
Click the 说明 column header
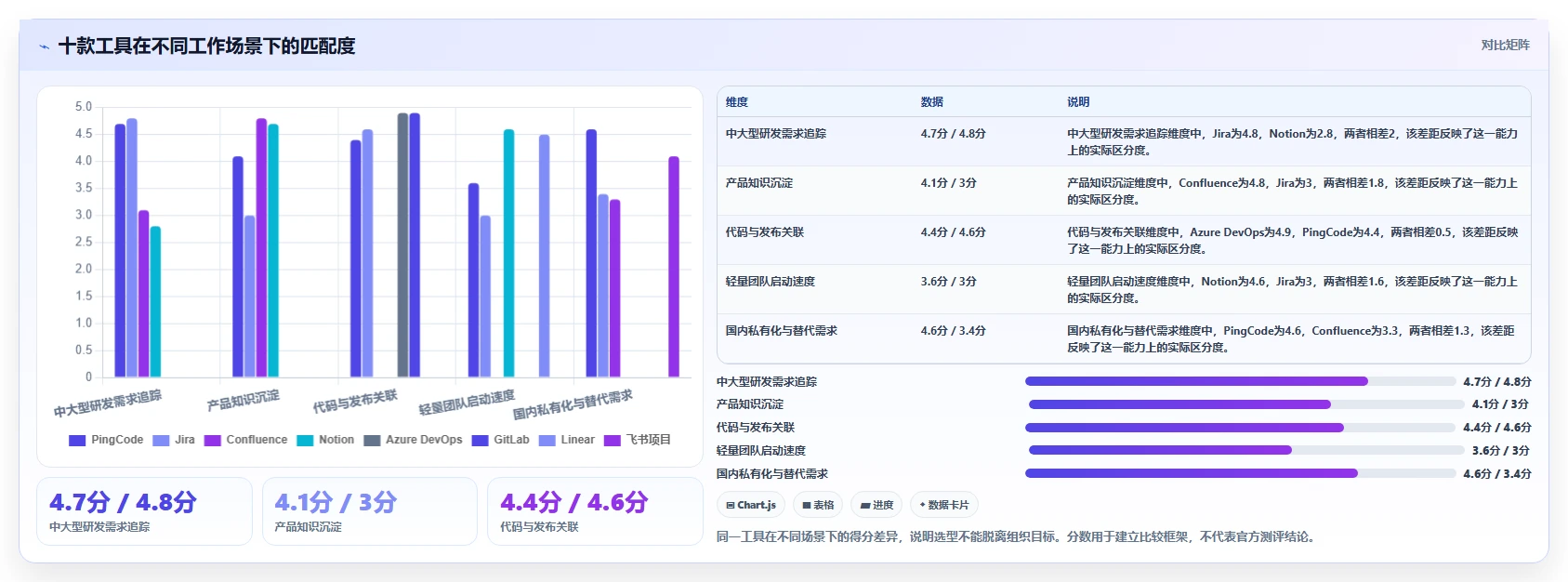[x=1078, y=102]
